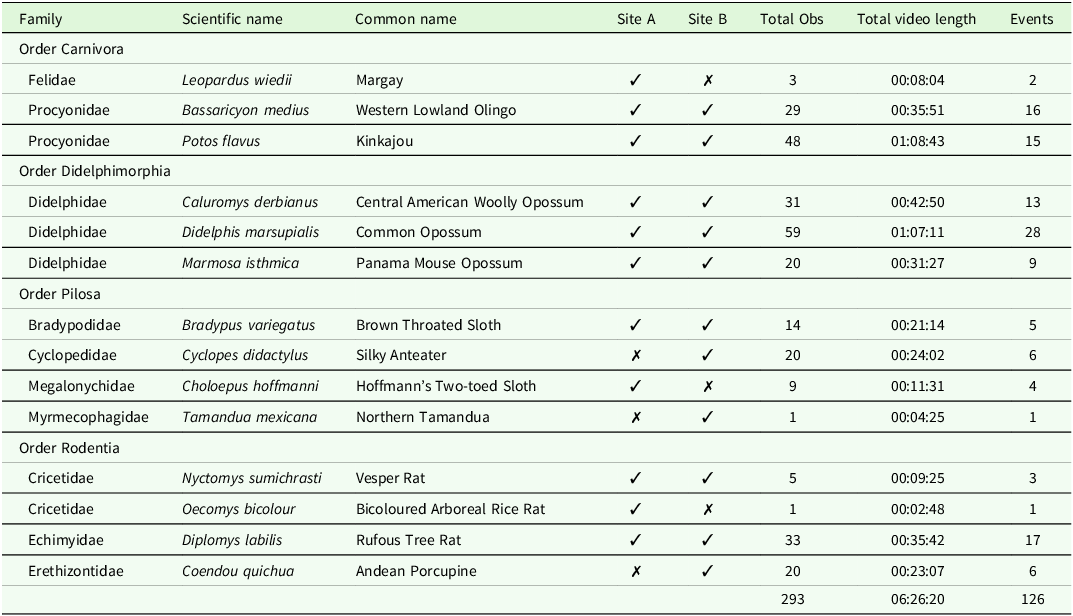Click Site A cross for Andean Porcupine
Screen dimensions: 1073x616
pyautogui.click(x=636, y=571)
